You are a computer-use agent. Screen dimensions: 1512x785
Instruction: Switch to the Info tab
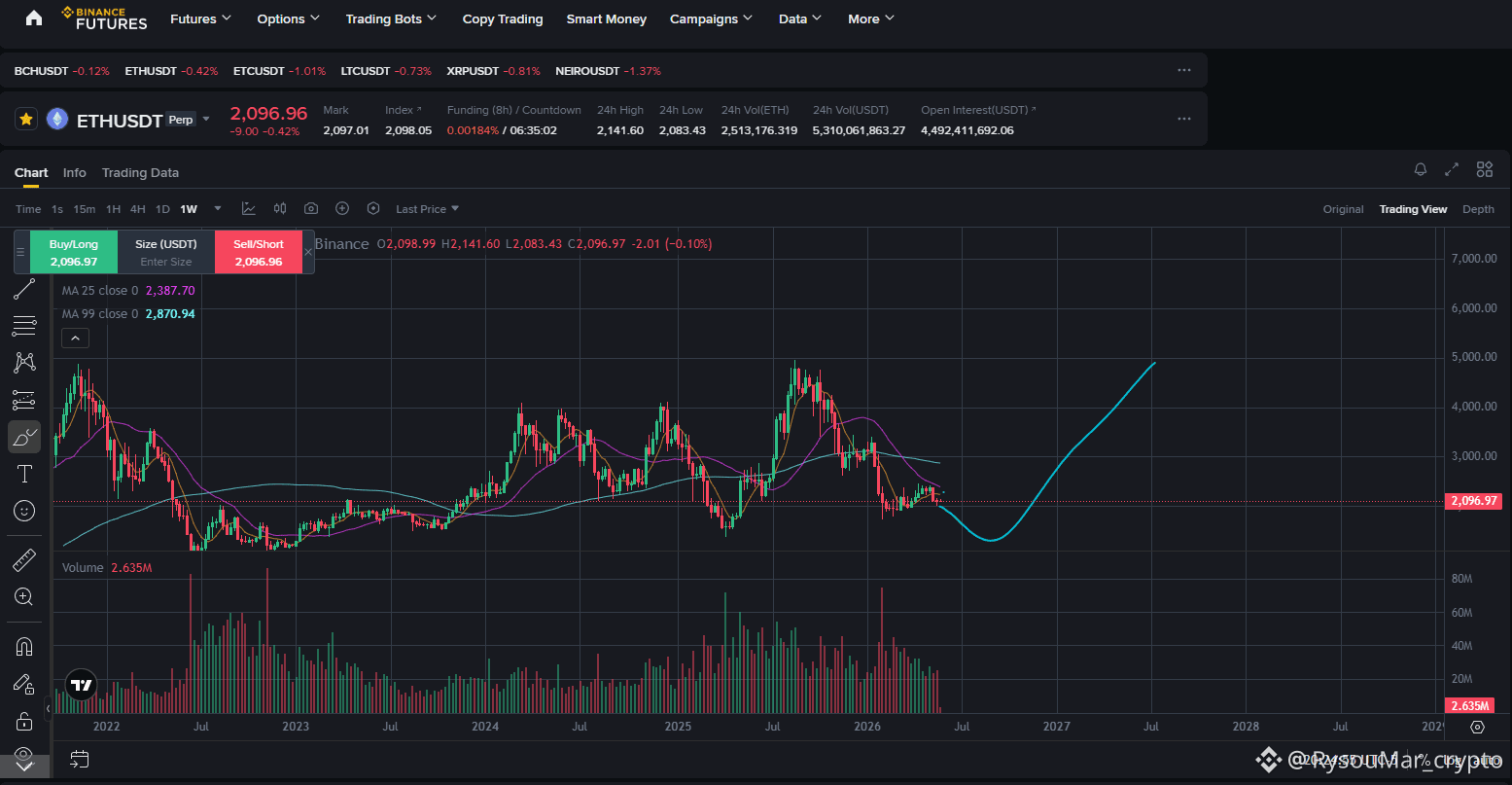click(75, 172)
